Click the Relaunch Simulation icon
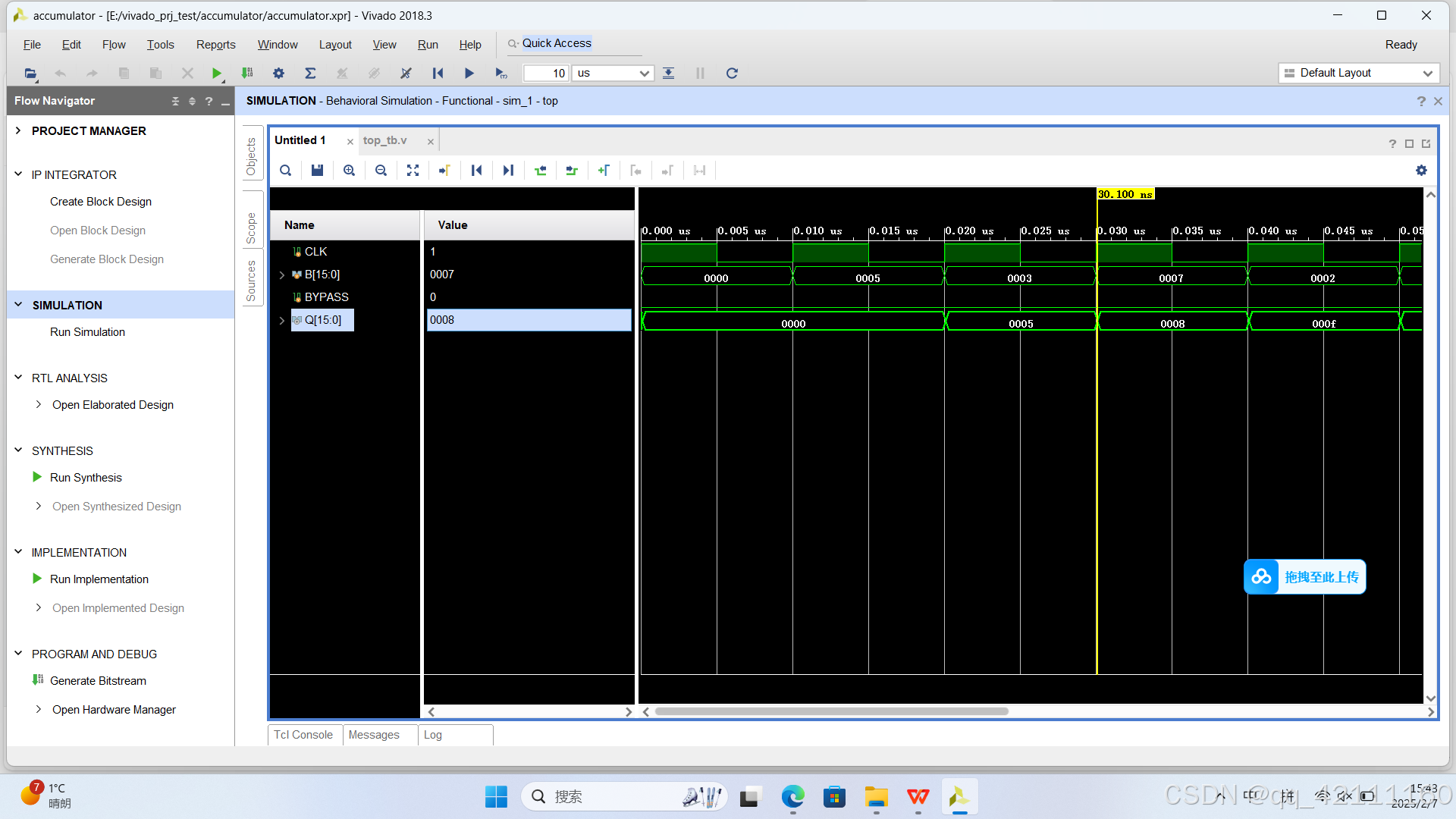 (x=732, y=73)
